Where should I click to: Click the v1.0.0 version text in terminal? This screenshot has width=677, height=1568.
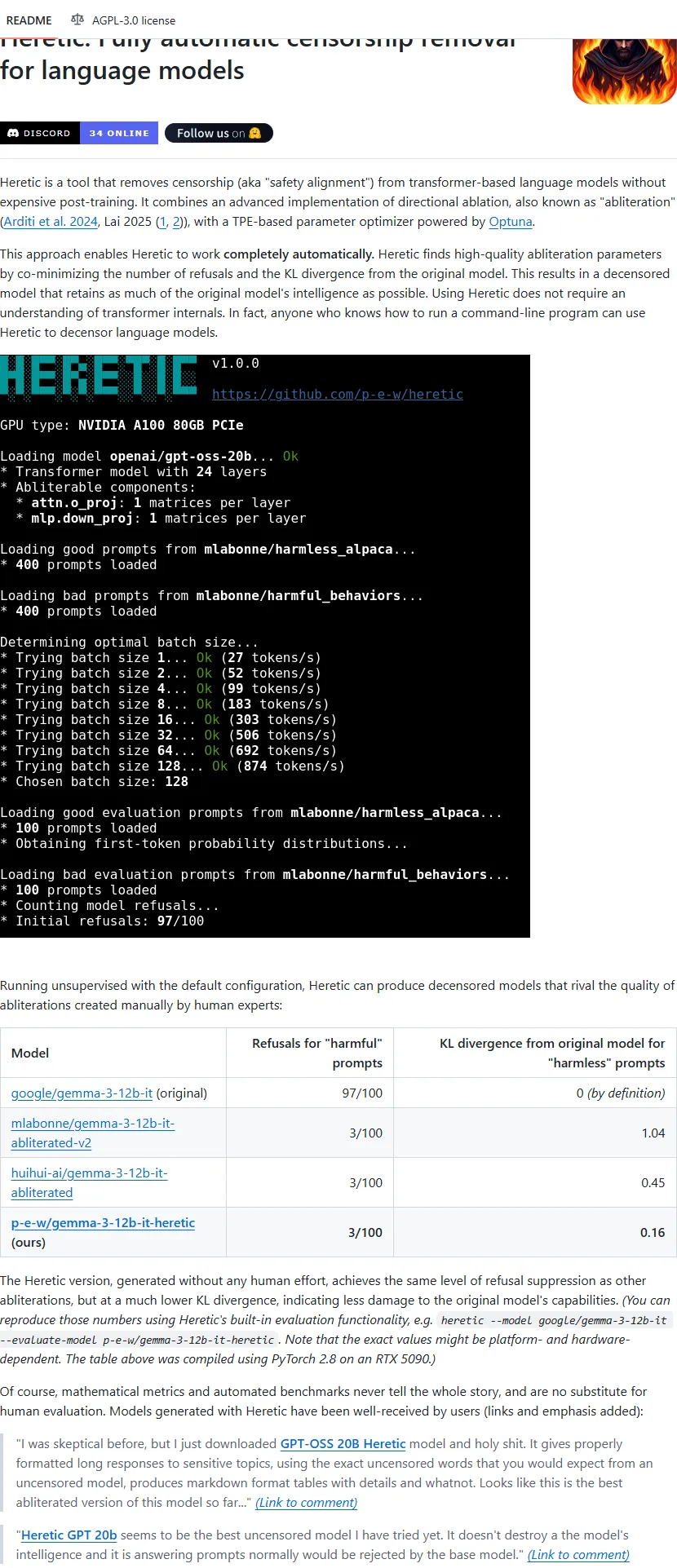tap(236, 364)
